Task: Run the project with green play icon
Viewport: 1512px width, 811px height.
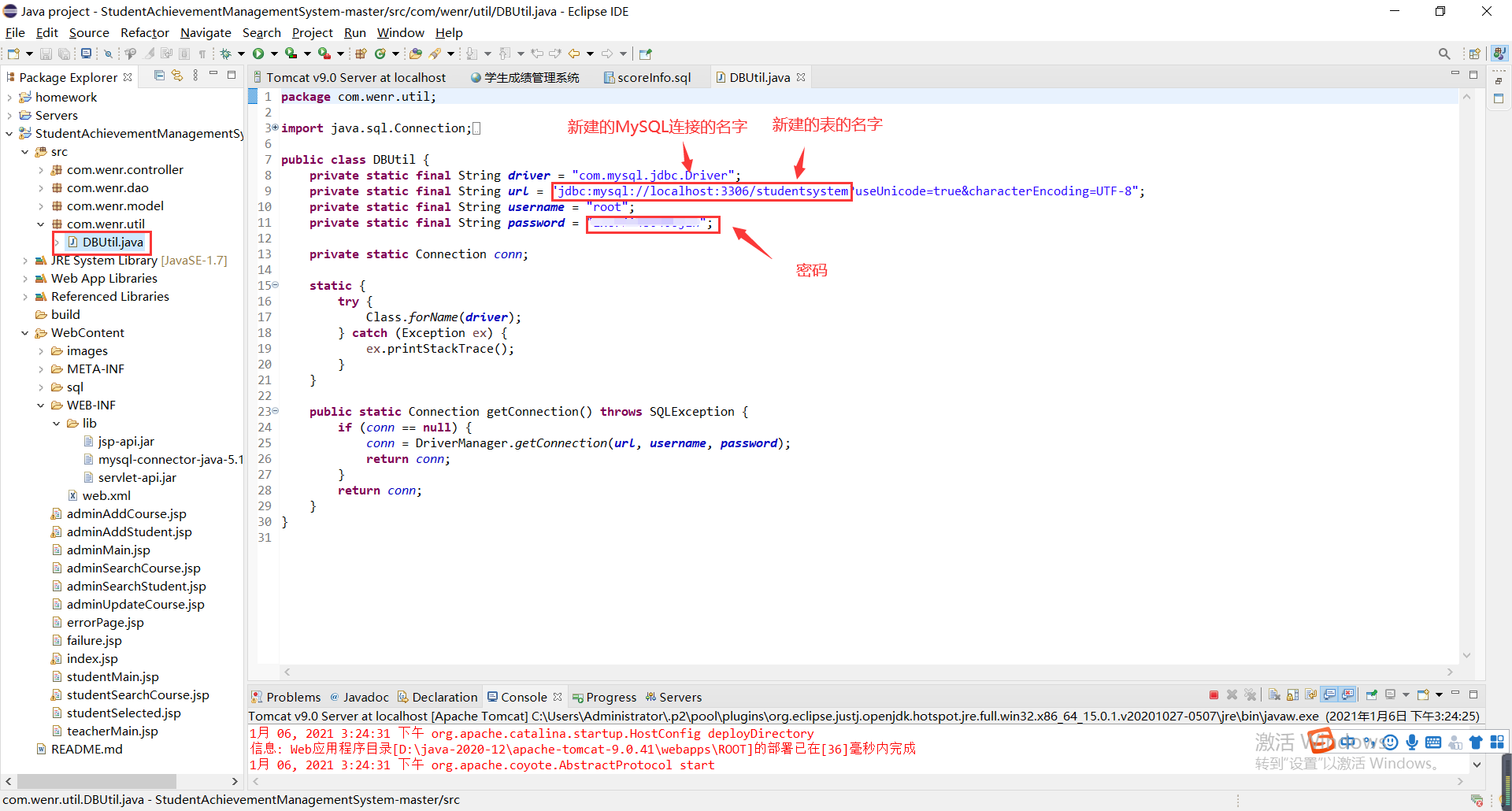Action: coord(258,54)
